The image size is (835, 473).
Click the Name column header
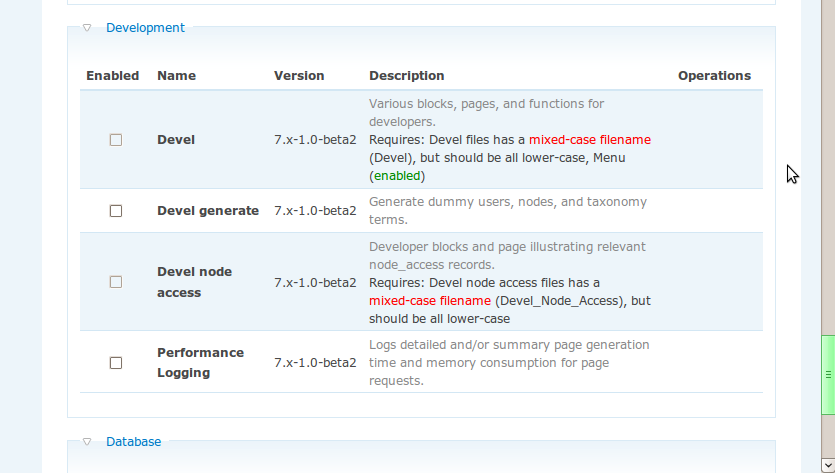[177, 76]
